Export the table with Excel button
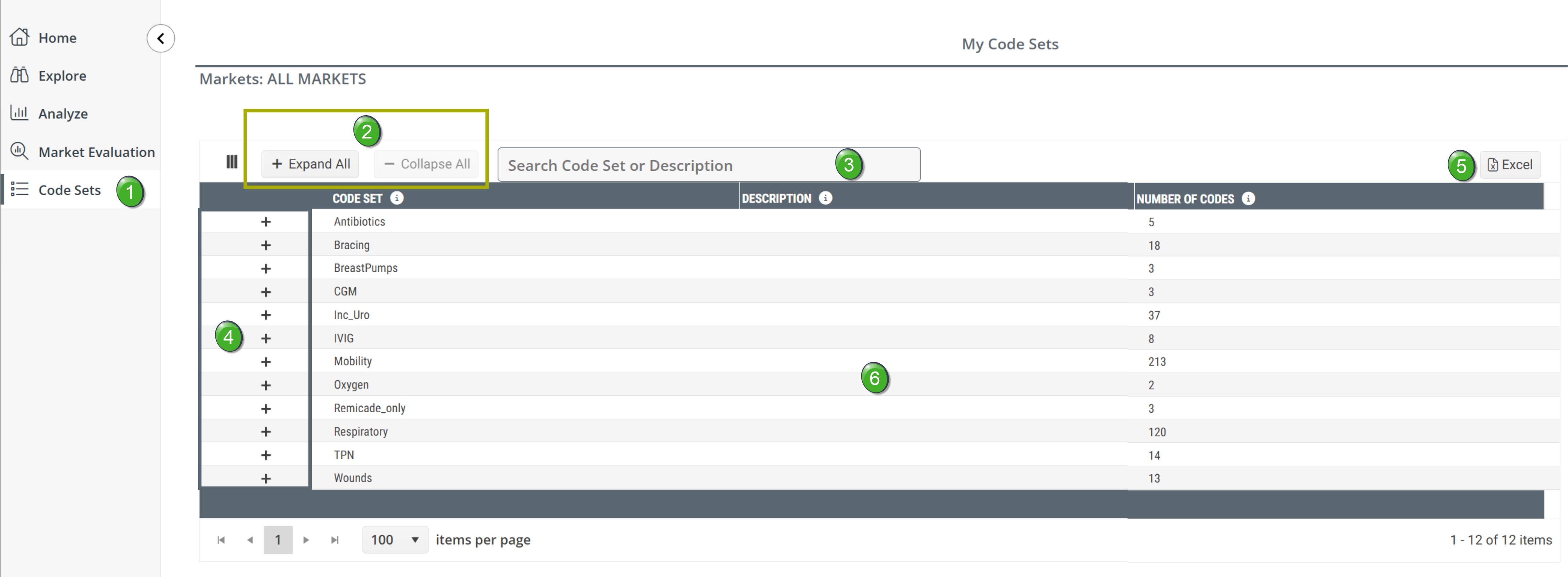1568x577 pixels. [x=1509, y=164]
